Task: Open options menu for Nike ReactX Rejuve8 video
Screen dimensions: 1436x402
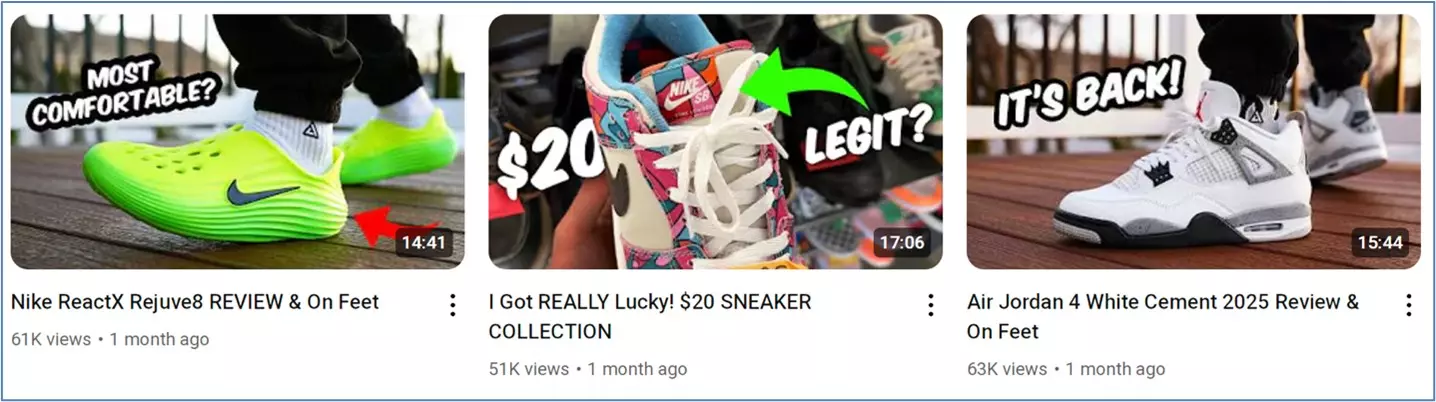Action: point(452,305)
